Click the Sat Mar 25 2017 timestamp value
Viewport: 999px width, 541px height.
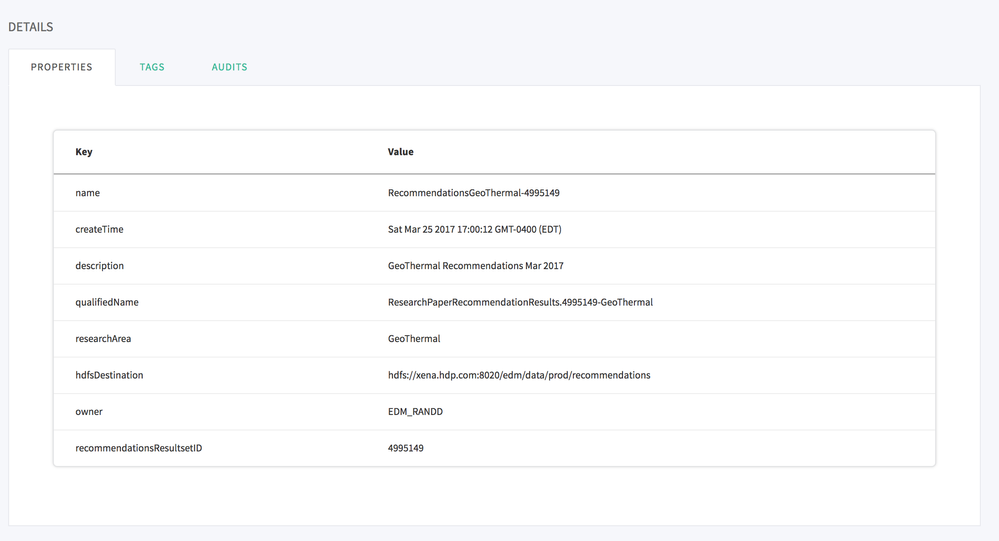tap(474, 229)
